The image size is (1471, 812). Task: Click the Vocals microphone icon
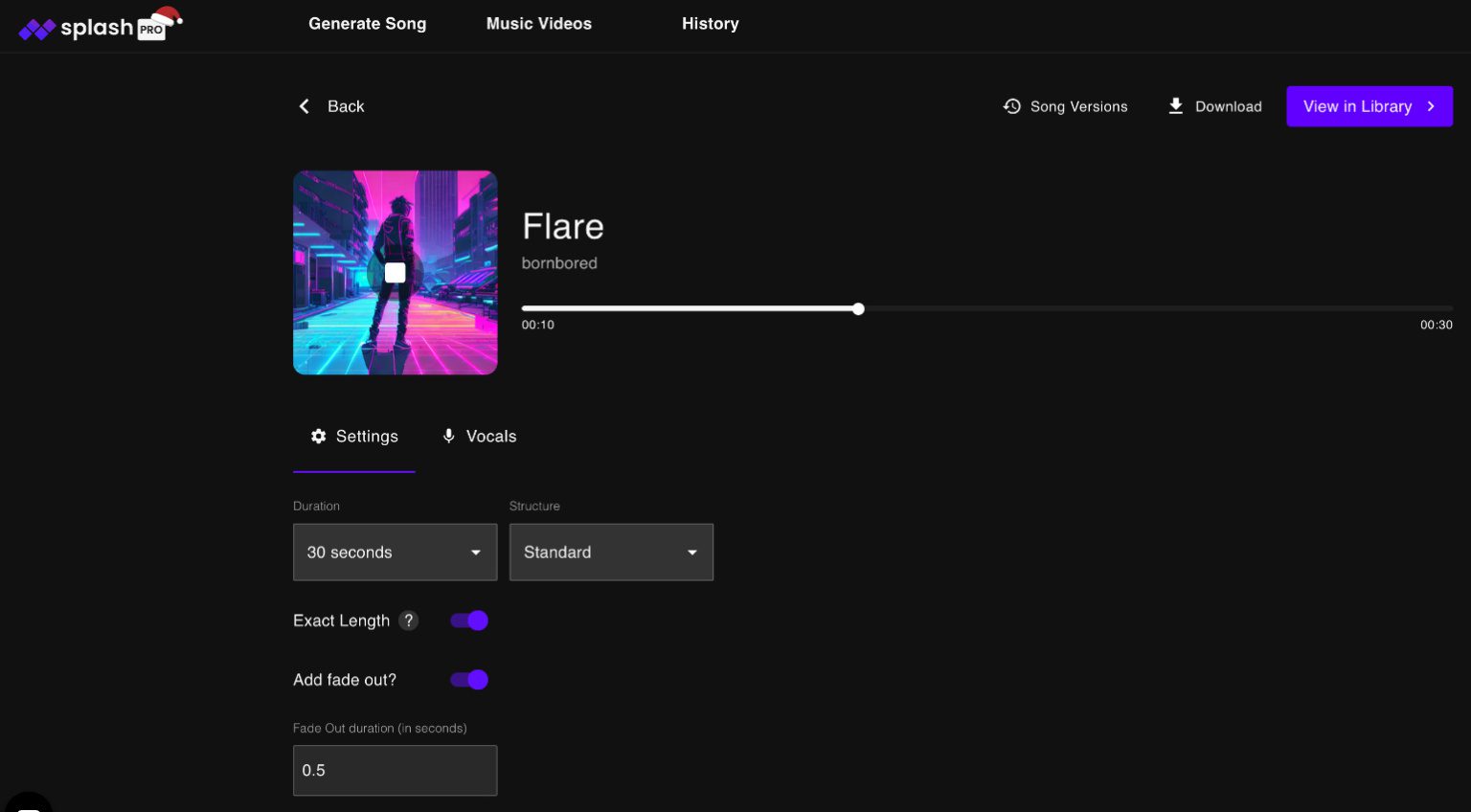(448, 437)
